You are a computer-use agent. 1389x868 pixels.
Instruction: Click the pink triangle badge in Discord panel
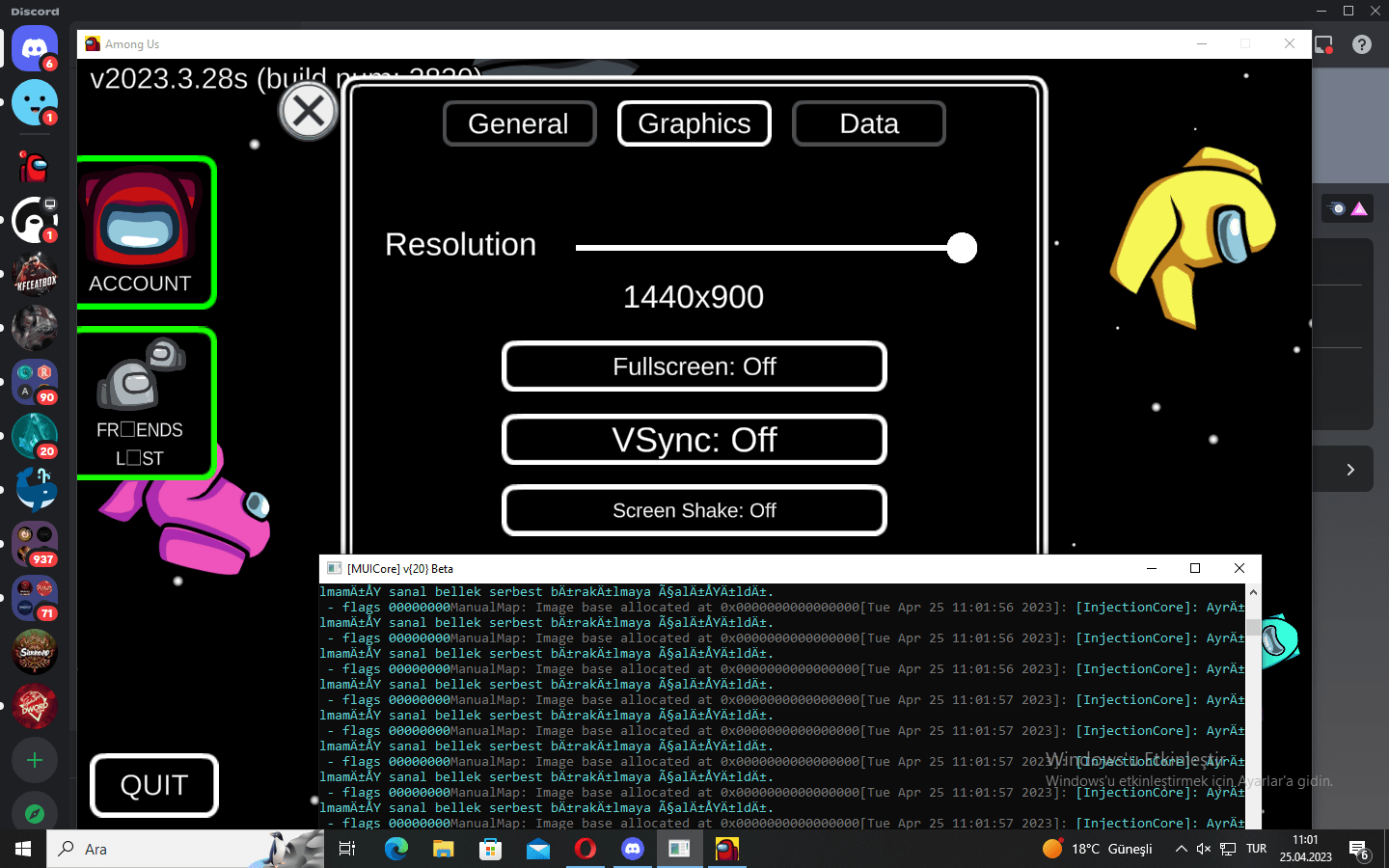(x=1359, y=208)
